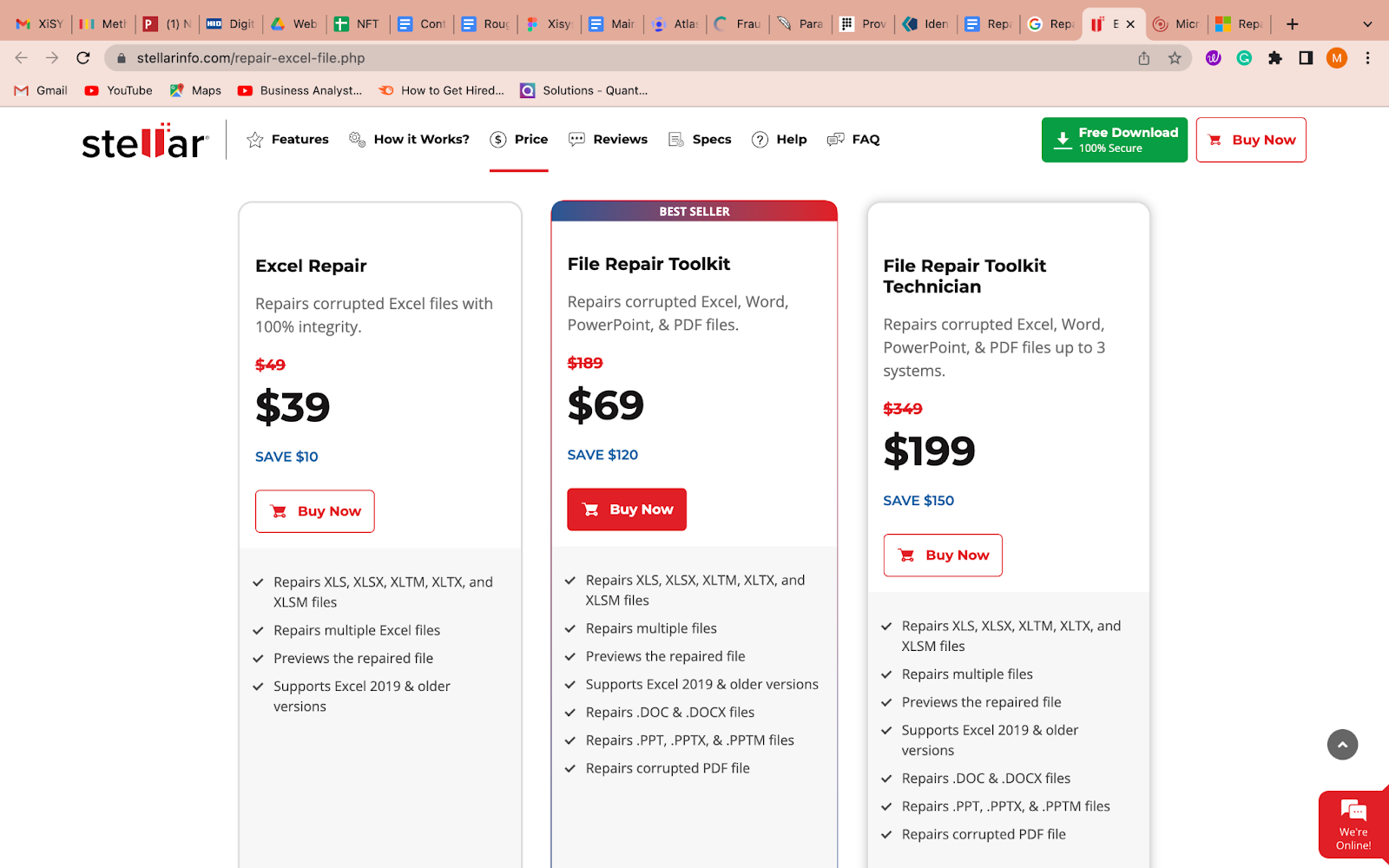Switch to the NFT tab
This screenshot has height=868, width=1389.
(x=358, y=24)
